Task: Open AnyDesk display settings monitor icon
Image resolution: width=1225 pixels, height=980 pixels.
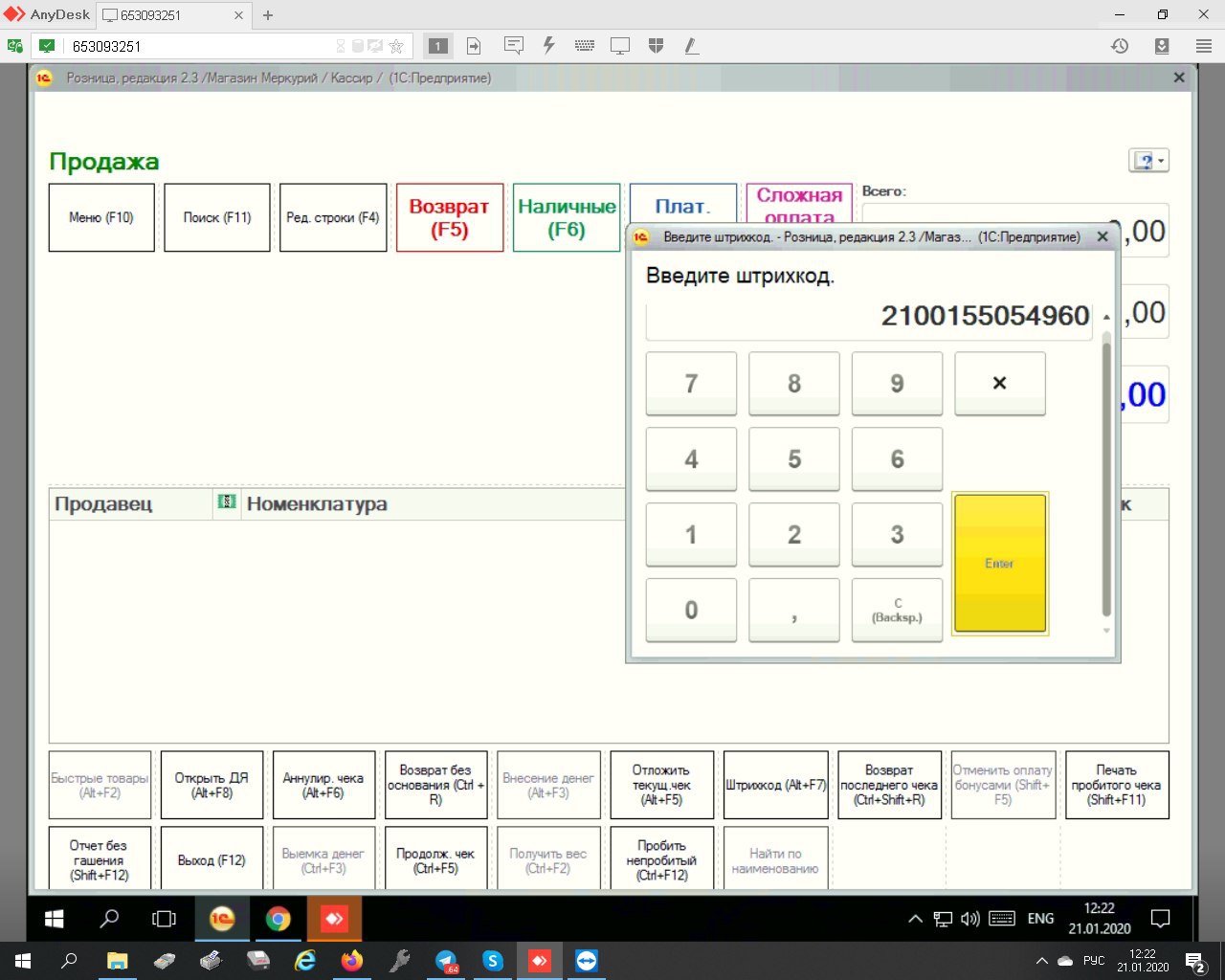Action: pyautogui.click(x=620, y=45)
